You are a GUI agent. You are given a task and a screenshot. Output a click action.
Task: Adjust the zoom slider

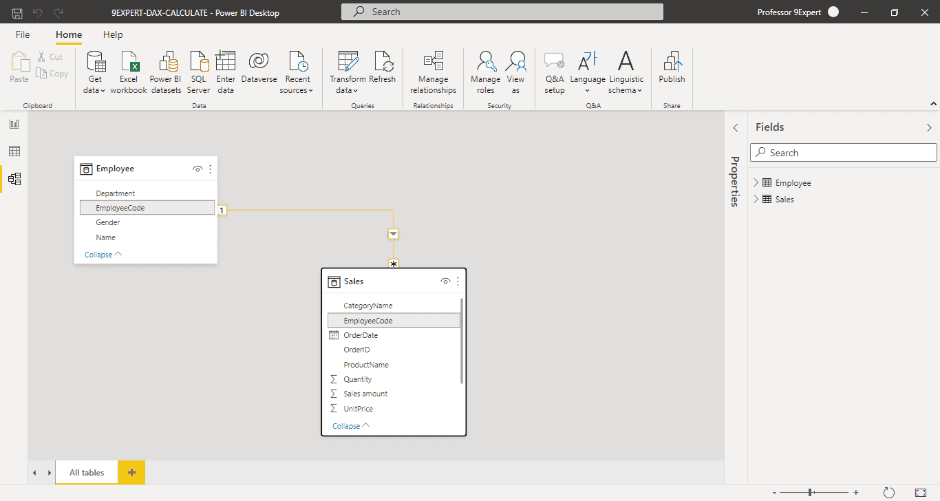[811, 492]
